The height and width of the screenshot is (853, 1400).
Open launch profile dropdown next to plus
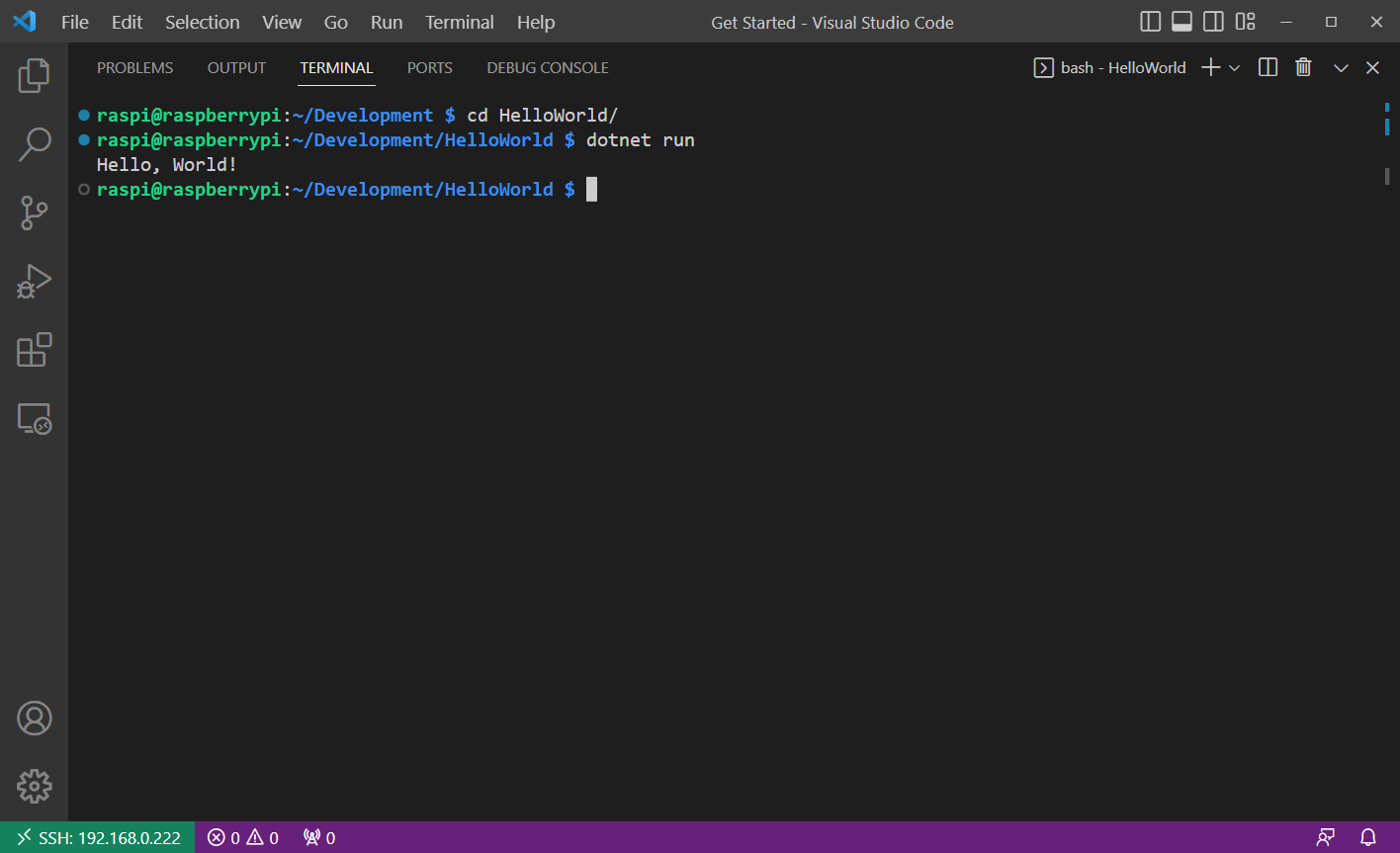pyautogui.click(x=1235, y=67)
